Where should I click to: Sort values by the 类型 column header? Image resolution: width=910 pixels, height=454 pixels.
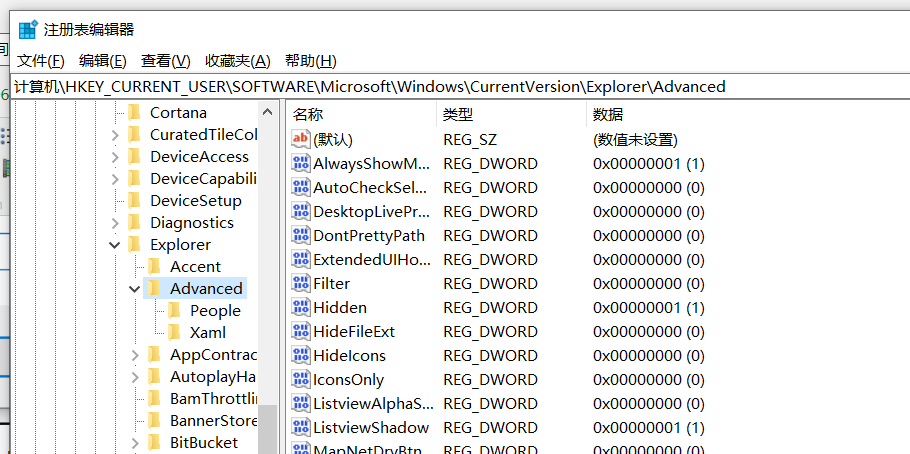point(511,114)
